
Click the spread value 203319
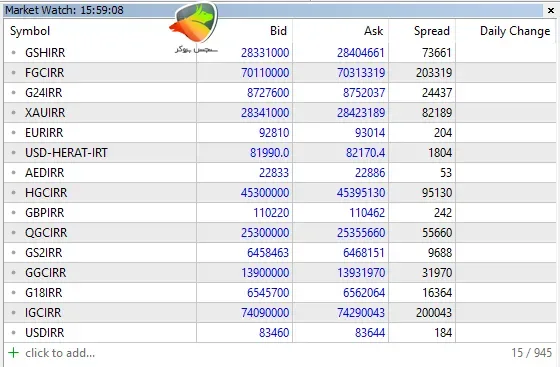(x=434, y=73)
